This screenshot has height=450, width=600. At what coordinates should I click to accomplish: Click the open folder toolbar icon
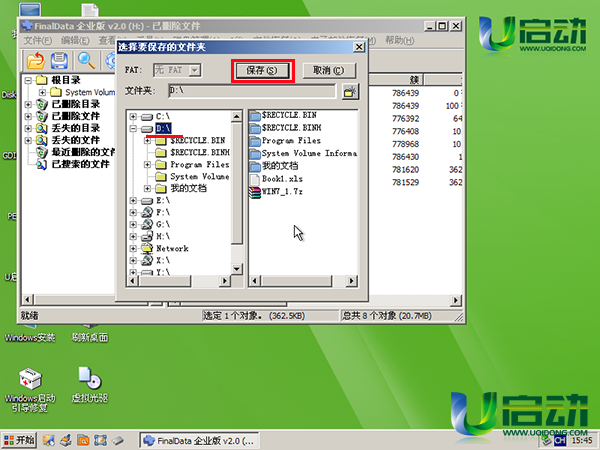pos(35,60)
